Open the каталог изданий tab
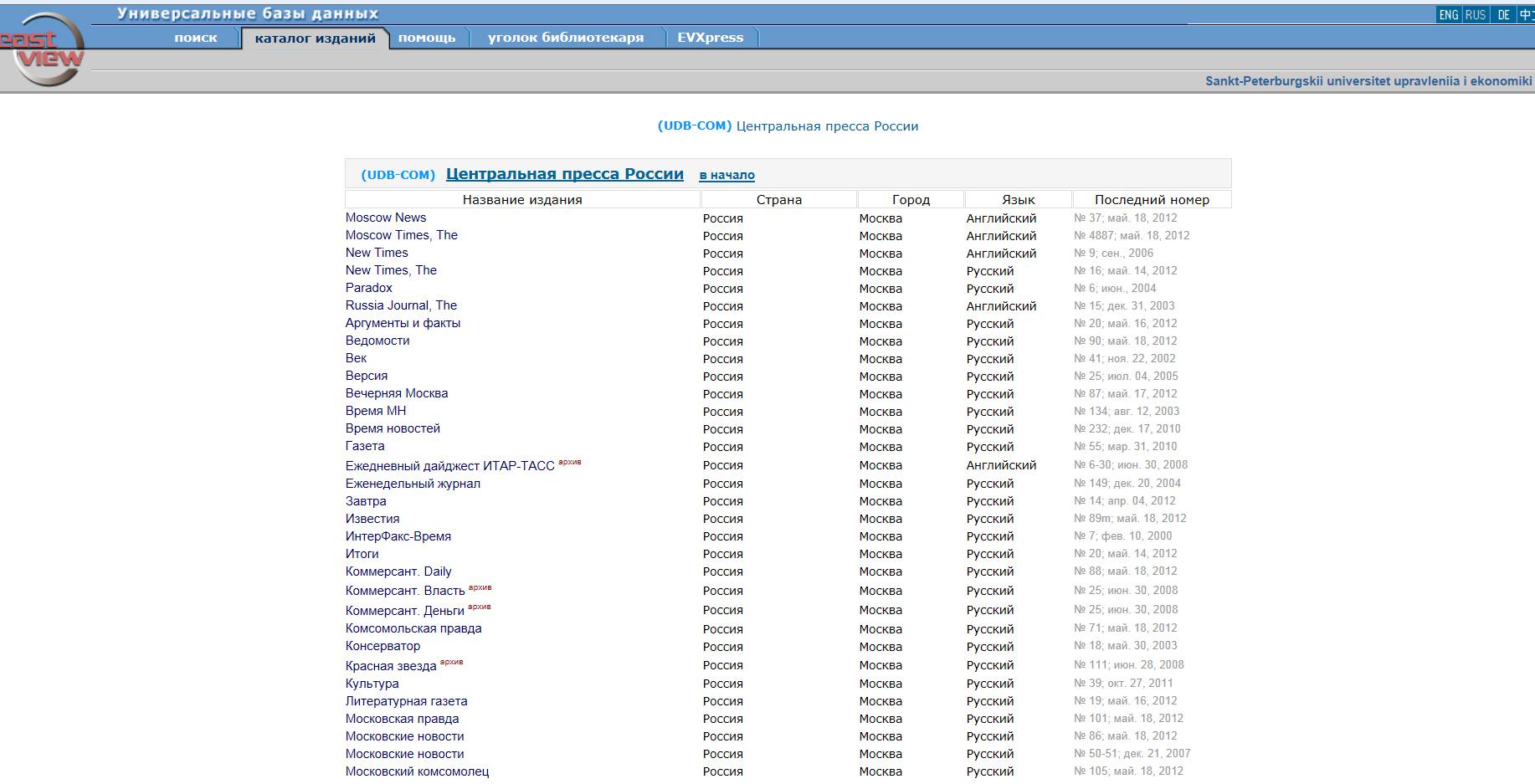The image size is (1535, 784). pyautogui.click(x=316, y=38)
